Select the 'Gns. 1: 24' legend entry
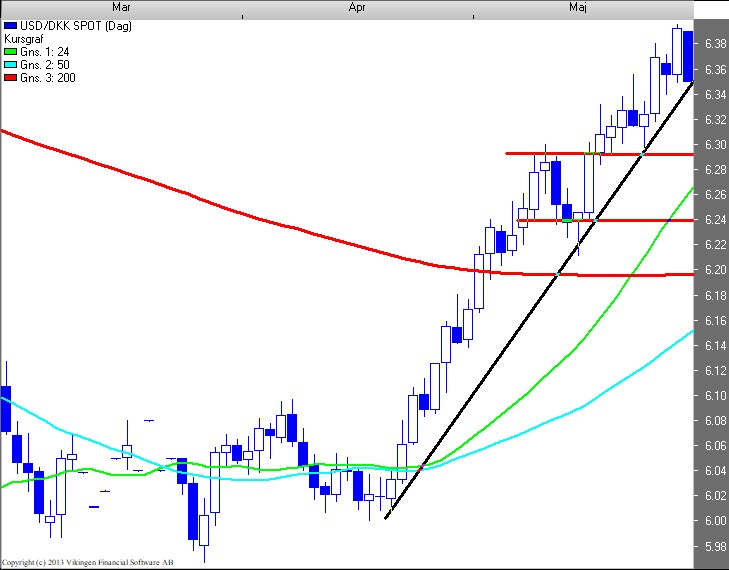This screenshot has width=729, height=570. pyautogui.click(x=45, y=52)
